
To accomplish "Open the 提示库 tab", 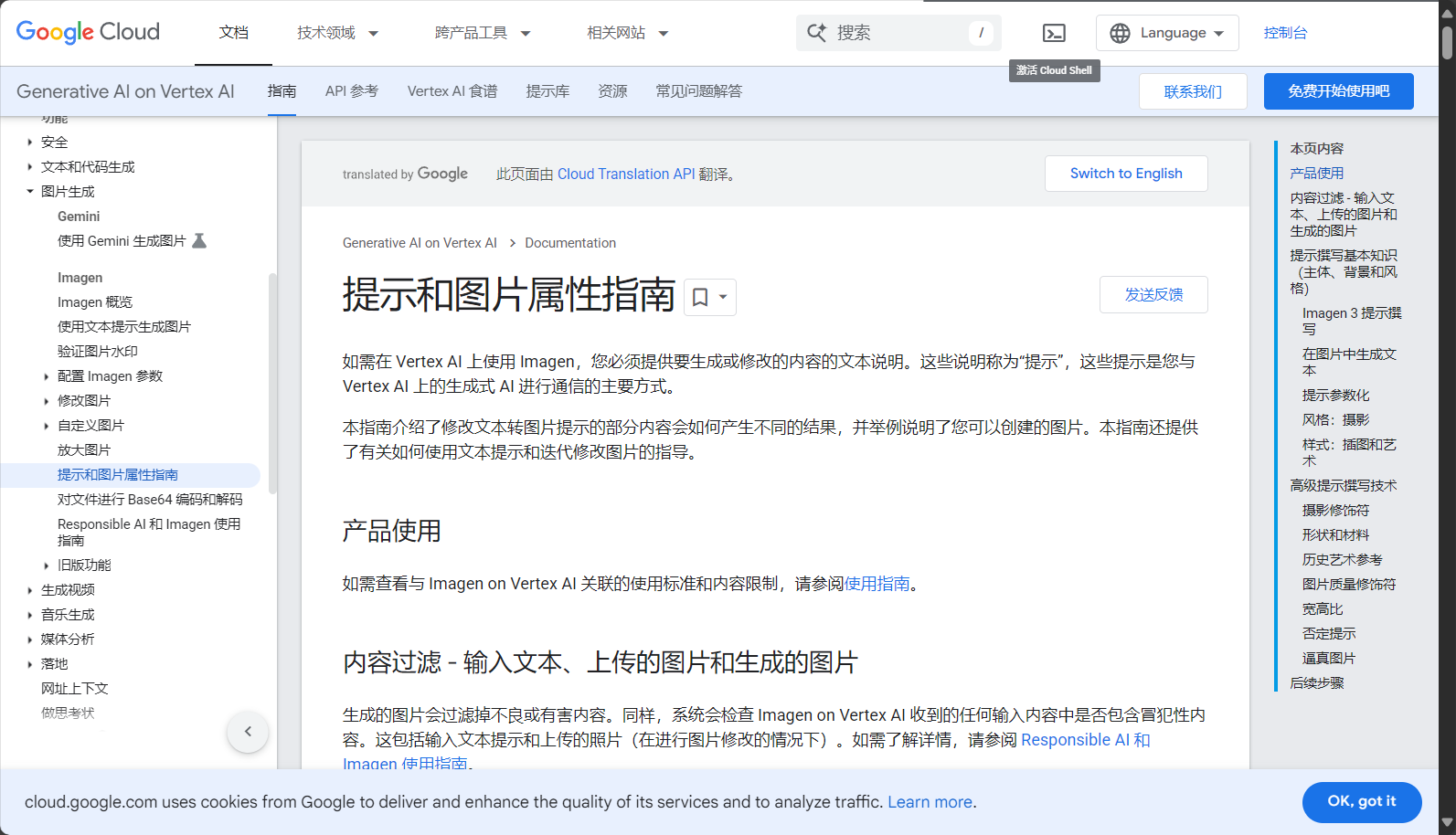I will coord(547,91).
